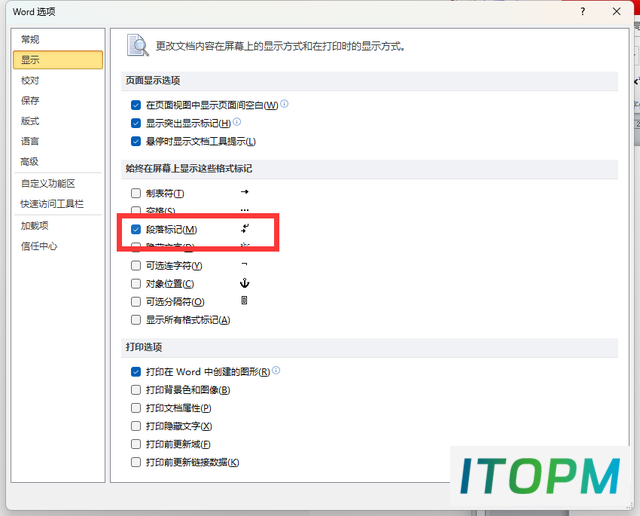The width and height of the screenshot is (640, 516).
Task: Click the 页面显示选项 section heading
Action: point(153,81)
